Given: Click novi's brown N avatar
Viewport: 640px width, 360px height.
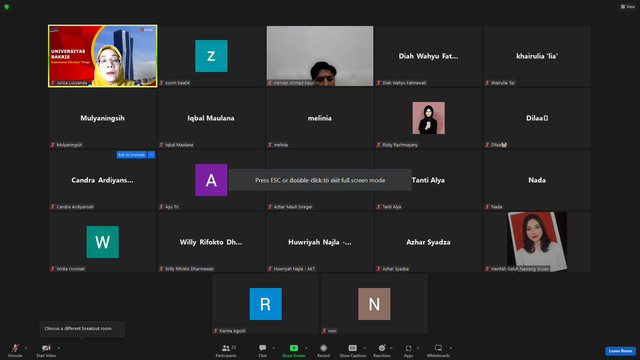Looking at the screenshot, I should coord(374,304).
